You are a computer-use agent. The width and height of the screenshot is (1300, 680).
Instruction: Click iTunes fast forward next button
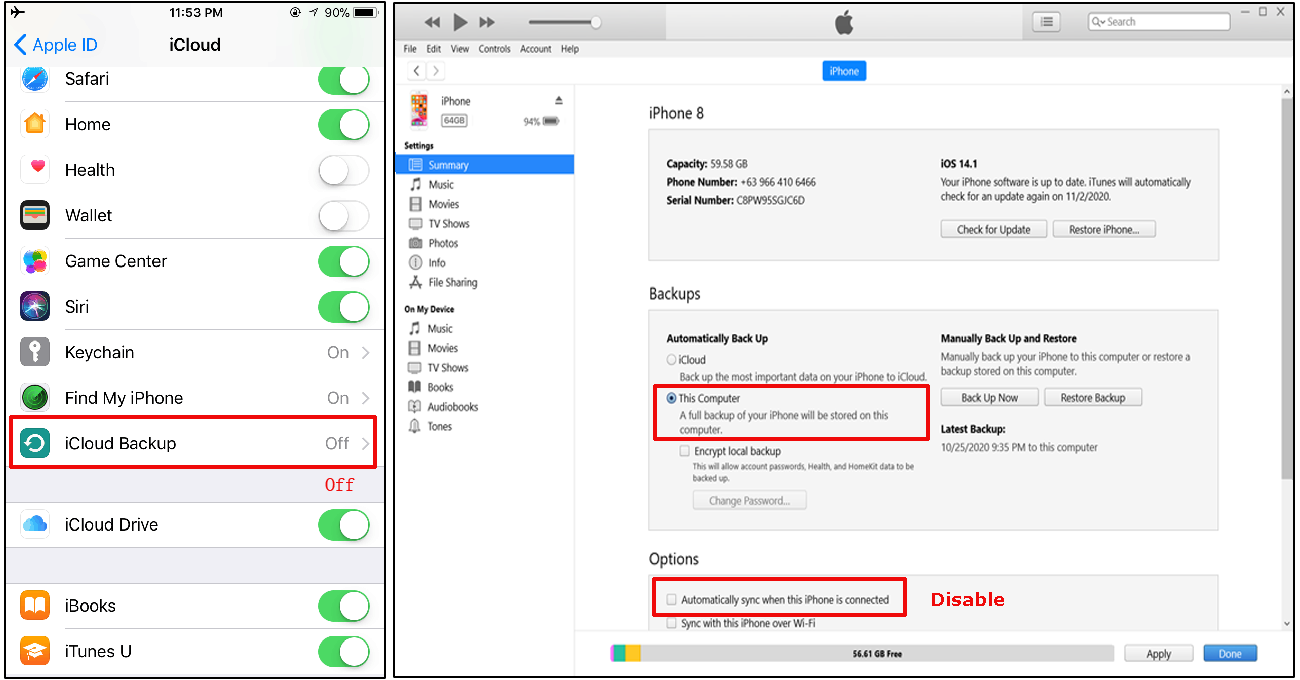coord(487,22)
